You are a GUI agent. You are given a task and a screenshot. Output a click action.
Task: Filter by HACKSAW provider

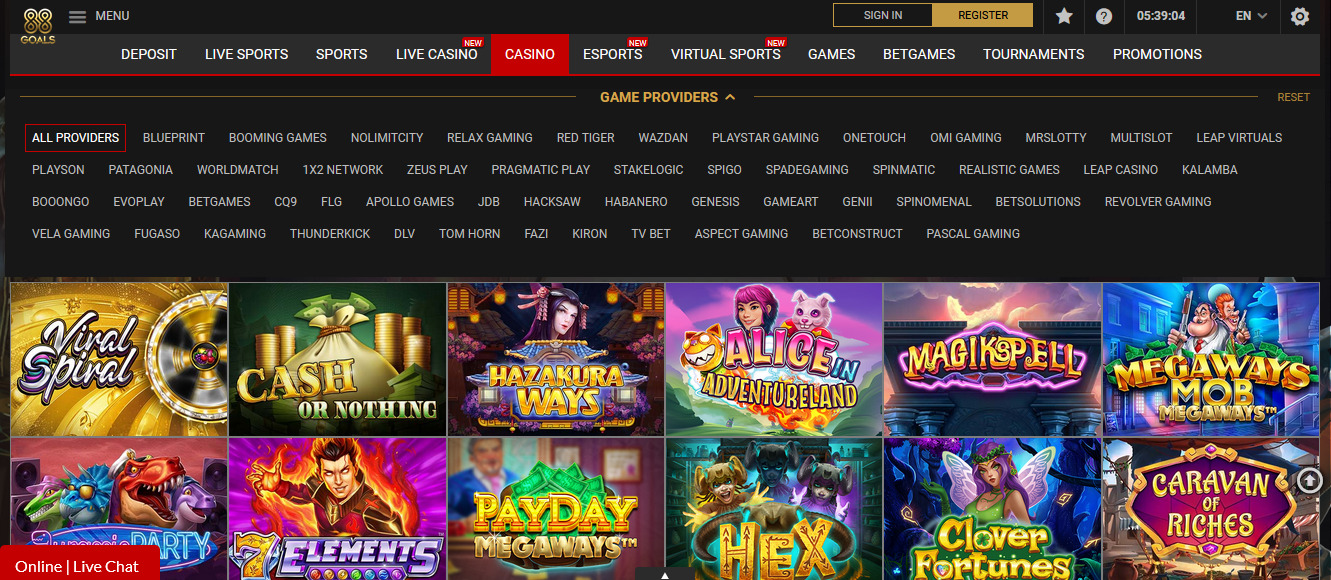552,202
